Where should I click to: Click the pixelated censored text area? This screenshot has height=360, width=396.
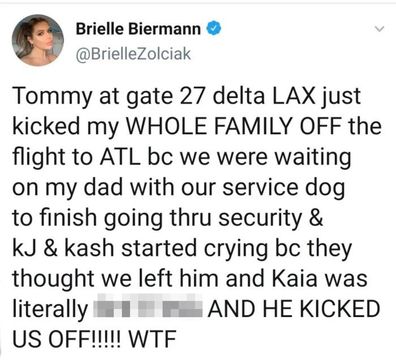pos(148,308)
